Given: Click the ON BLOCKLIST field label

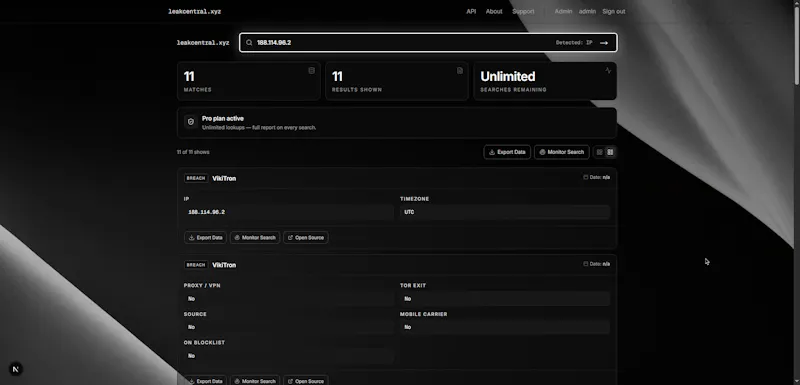Looking at the screenshot, I should pyautogui.click(x=204, y=343).
